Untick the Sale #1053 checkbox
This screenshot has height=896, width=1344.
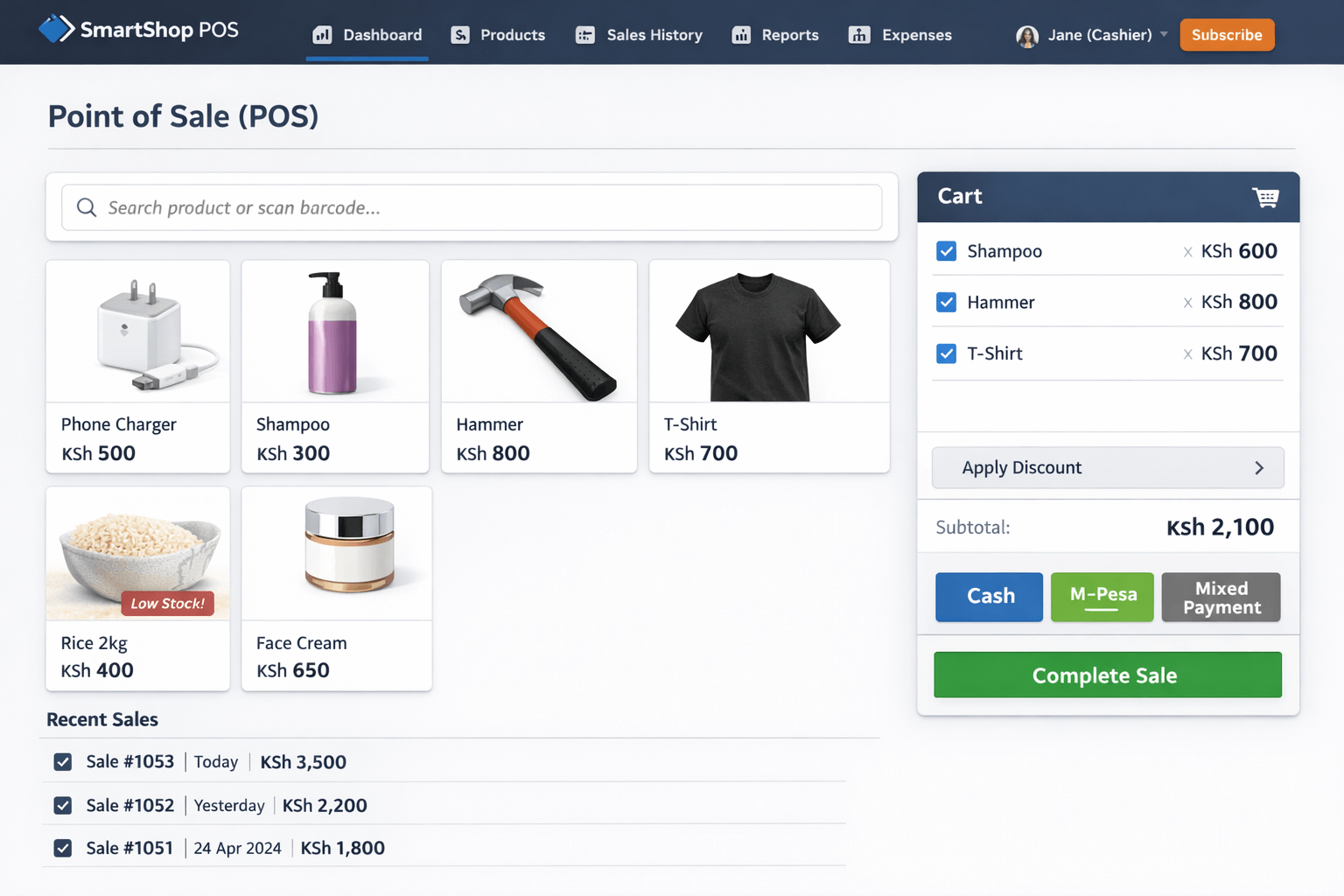[63, 762]
